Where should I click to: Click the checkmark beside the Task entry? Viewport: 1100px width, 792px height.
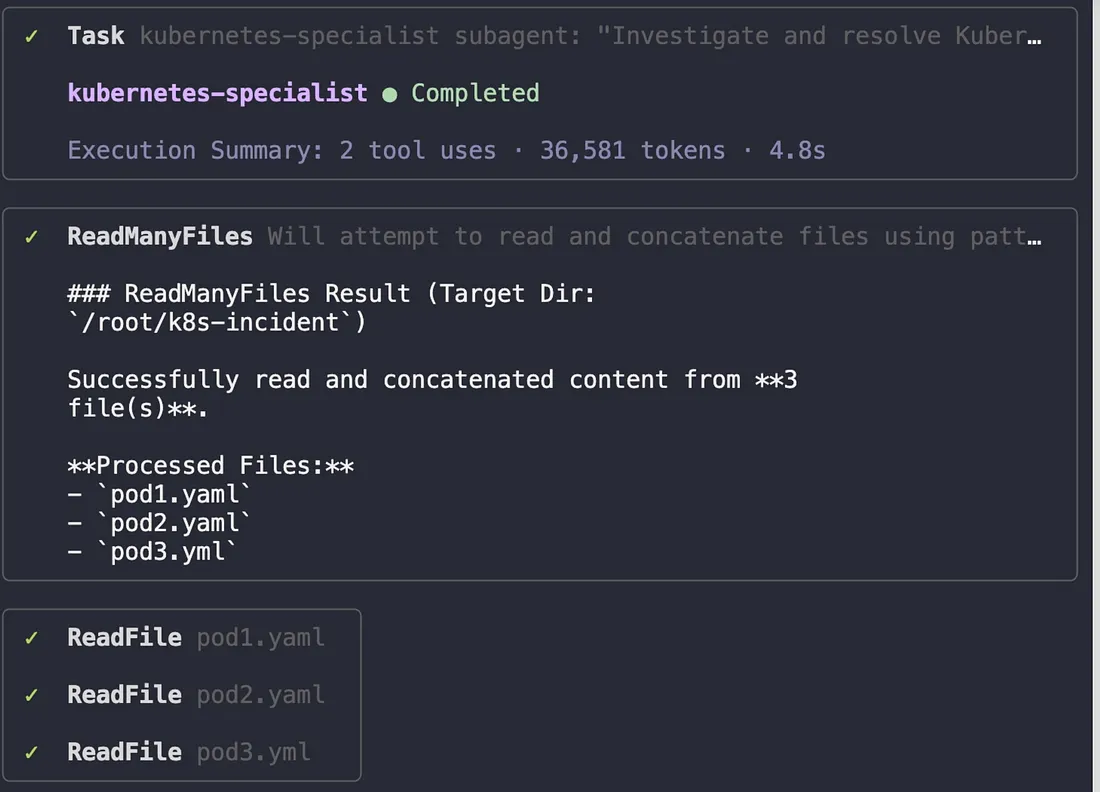pyautogui.click(x=32, y=36)
